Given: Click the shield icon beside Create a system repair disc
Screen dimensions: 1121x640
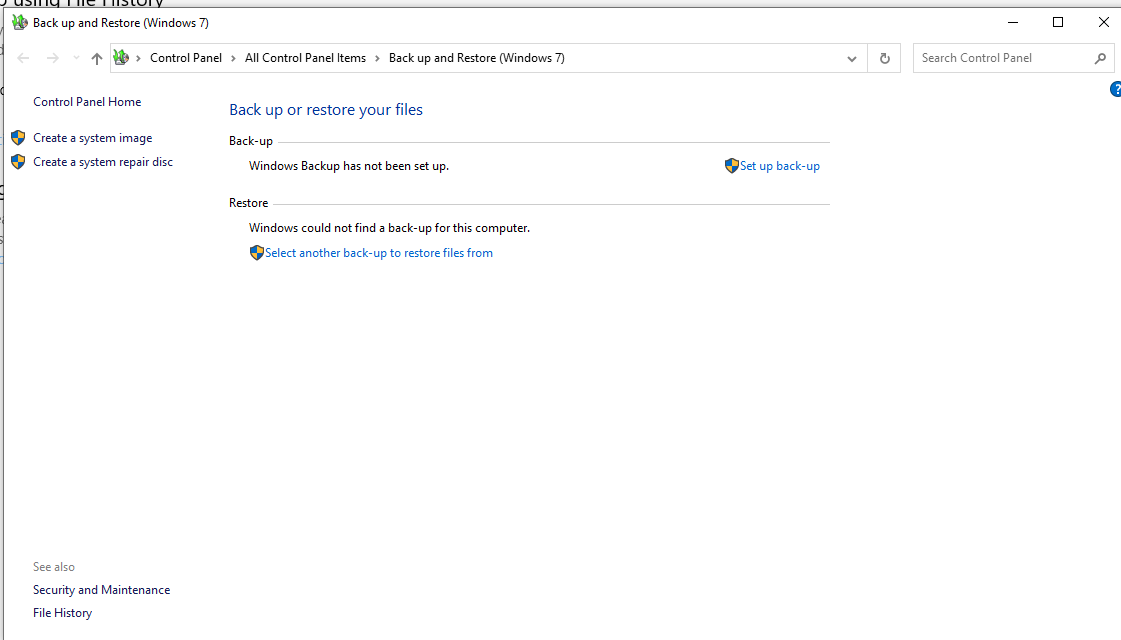Looking at the screenshot, I should click(x=18, y=162).
